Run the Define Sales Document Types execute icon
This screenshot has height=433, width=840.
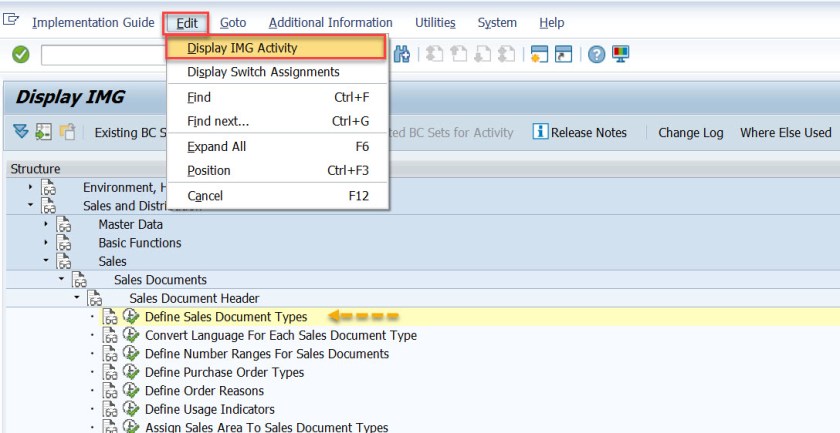(131, 317)
